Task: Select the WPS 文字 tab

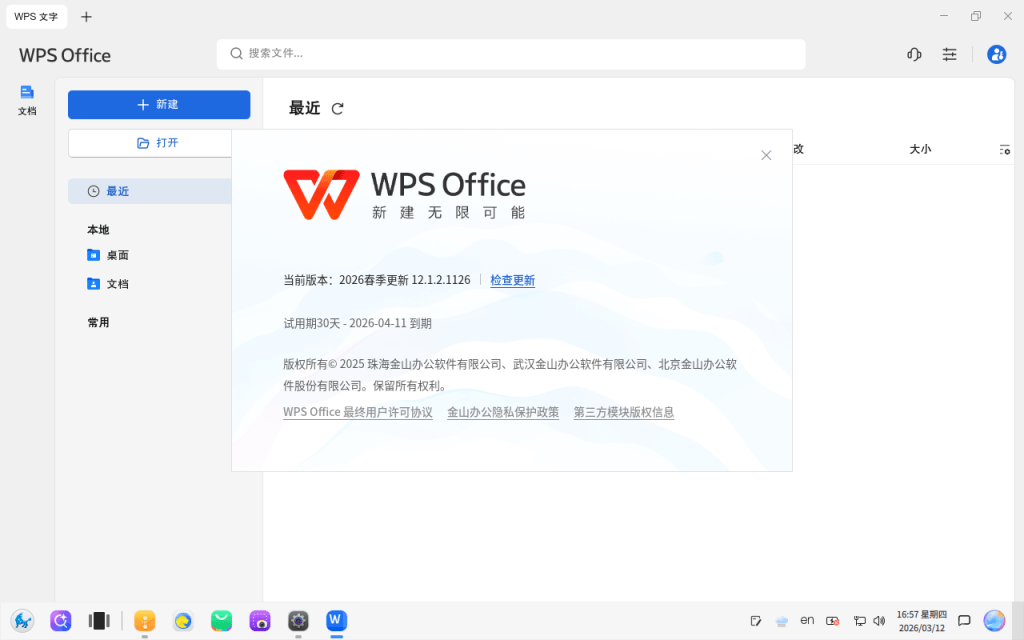Action: tap(37, 16)
